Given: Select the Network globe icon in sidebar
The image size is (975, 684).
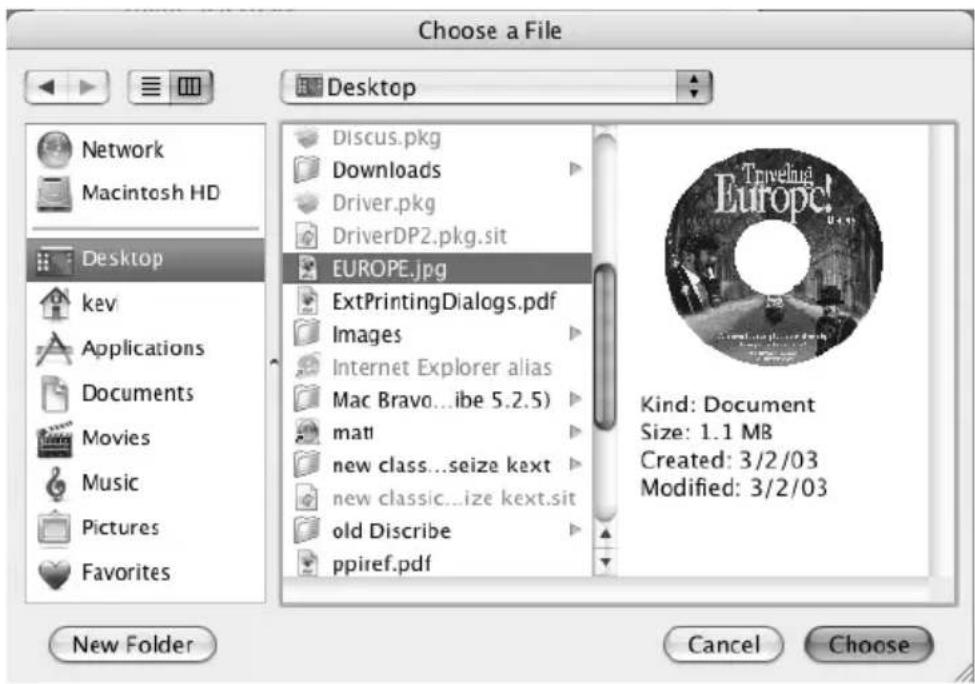Looking at the screenshot, I should pos(55,149).
